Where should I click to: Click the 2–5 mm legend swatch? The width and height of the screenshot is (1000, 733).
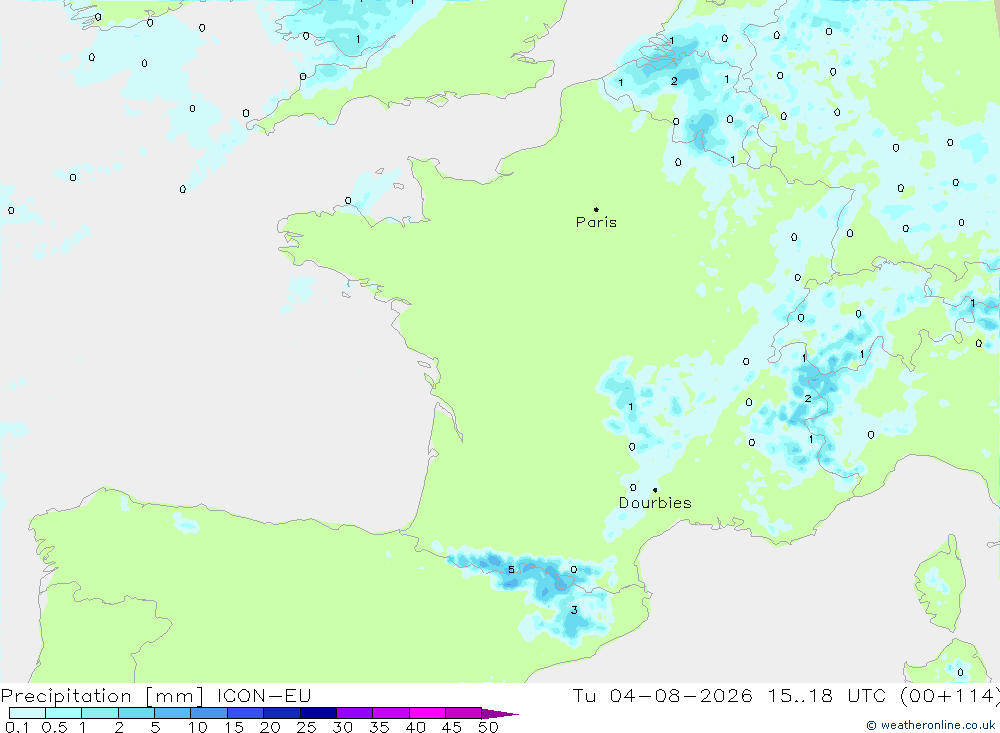[x=136, y=713]
